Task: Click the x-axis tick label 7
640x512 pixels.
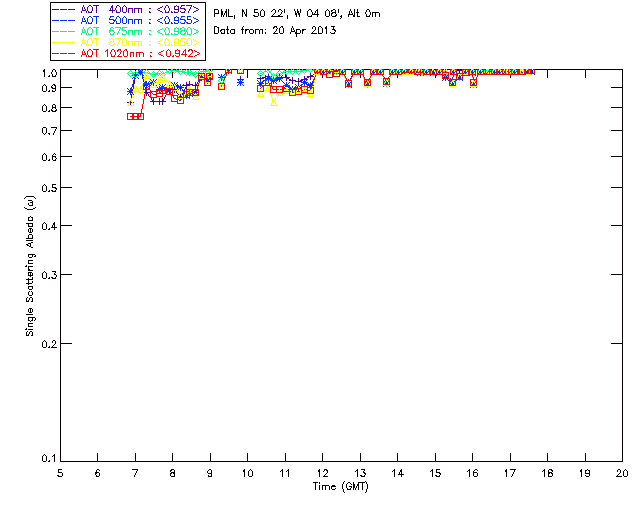Action: [135, 473]
